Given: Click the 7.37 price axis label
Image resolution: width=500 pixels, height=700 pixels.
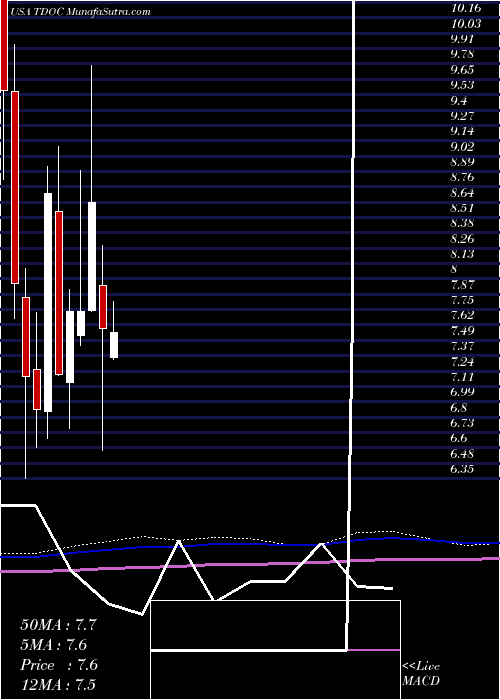Looking at the screenshot, I should pos(462,346).
